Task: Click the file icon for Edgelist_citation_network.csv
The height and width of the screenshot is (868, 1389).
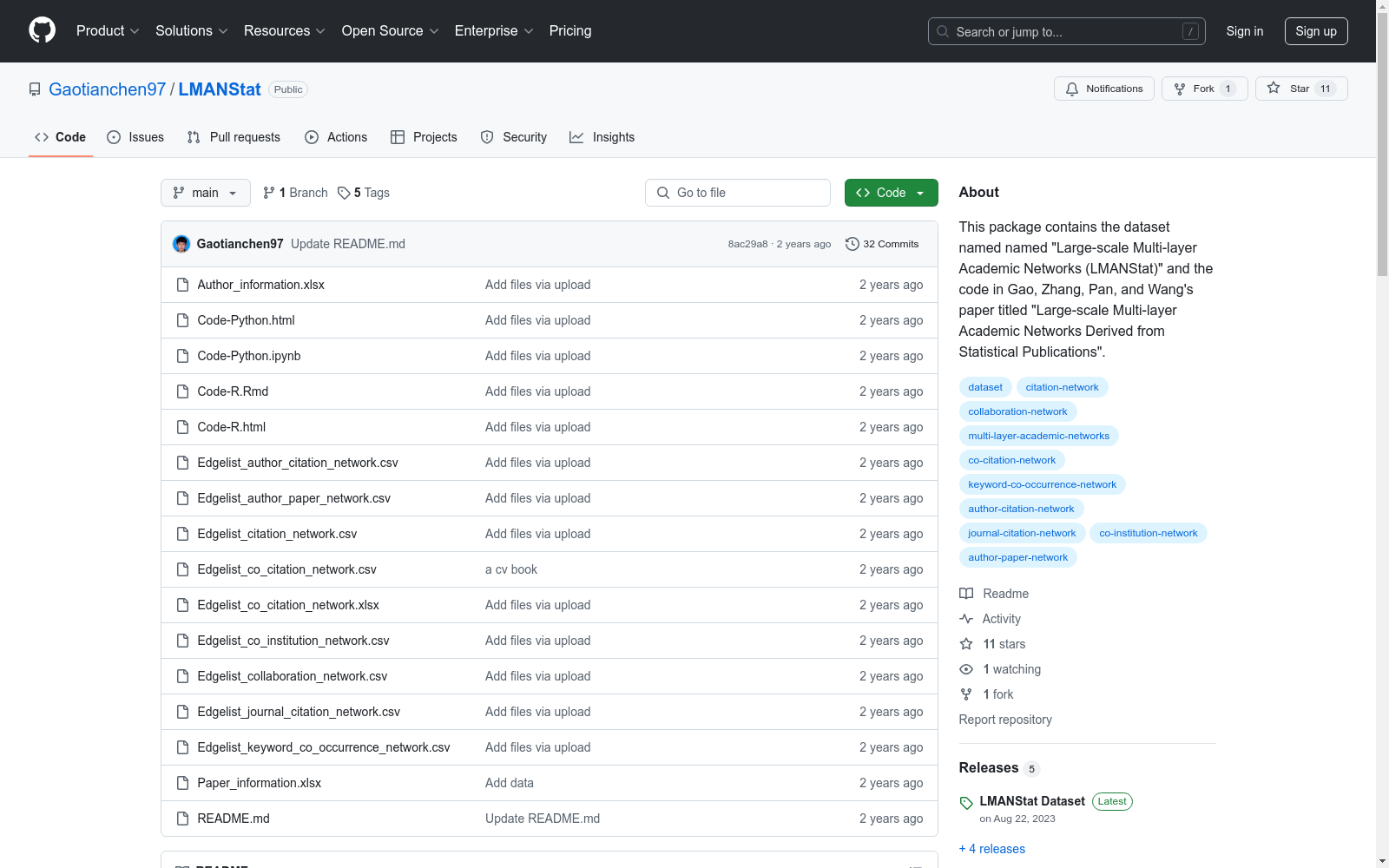Action: click(182, 534)
